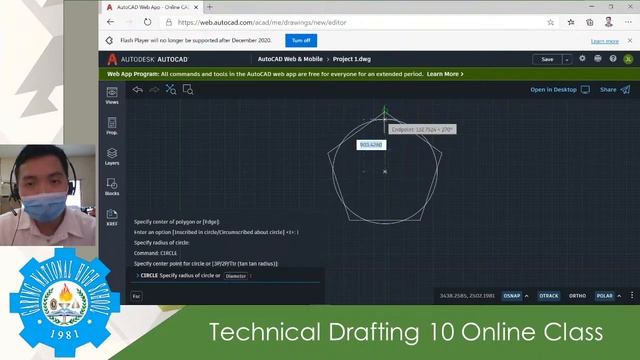Screen dimensions: 640x360
Task: Open the XREF panel
Action: click(x=112, y=217)
